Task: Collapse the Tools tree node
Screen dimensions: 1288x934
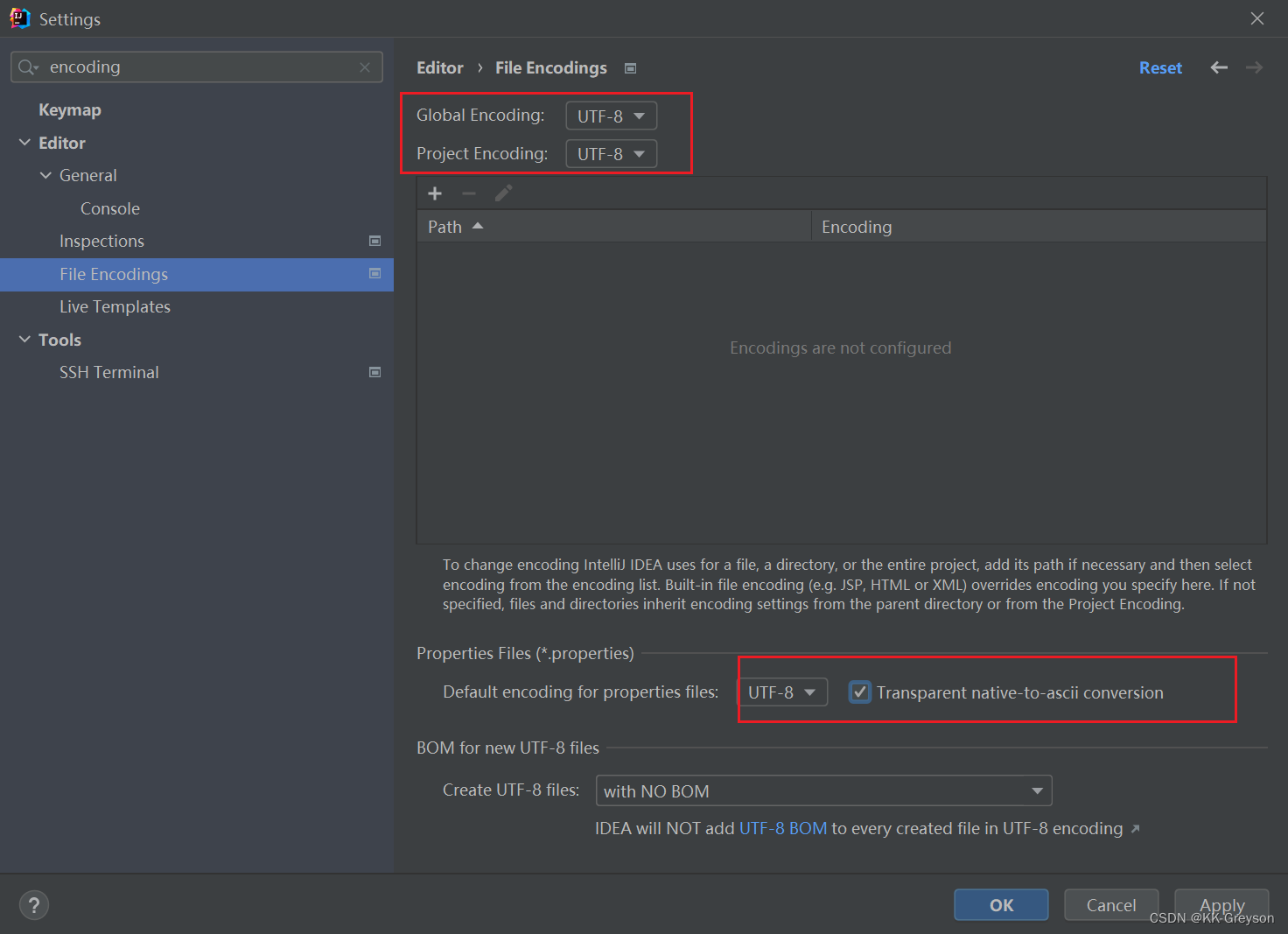Action: (24, 340)
